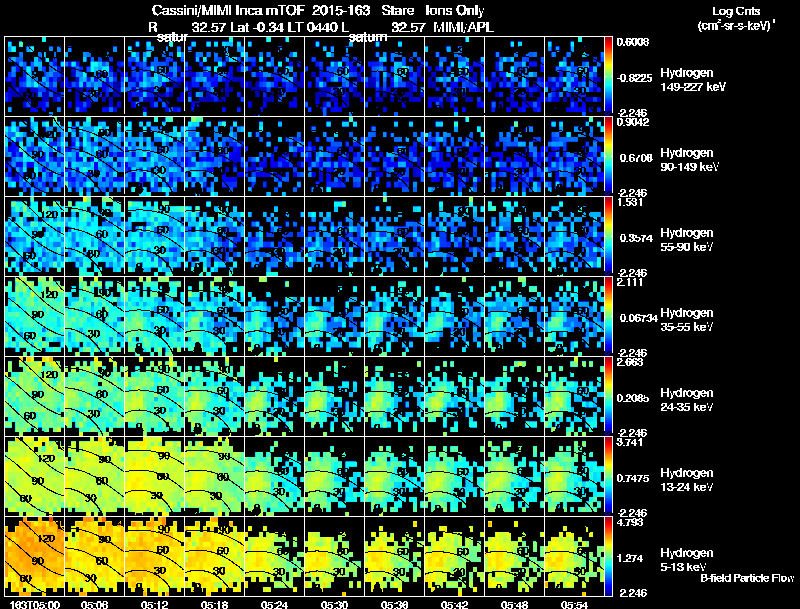800x609 pixels.
Task: Select the Hydrogen 149-227 keV image at 05:24
Action: click(274, 76)
